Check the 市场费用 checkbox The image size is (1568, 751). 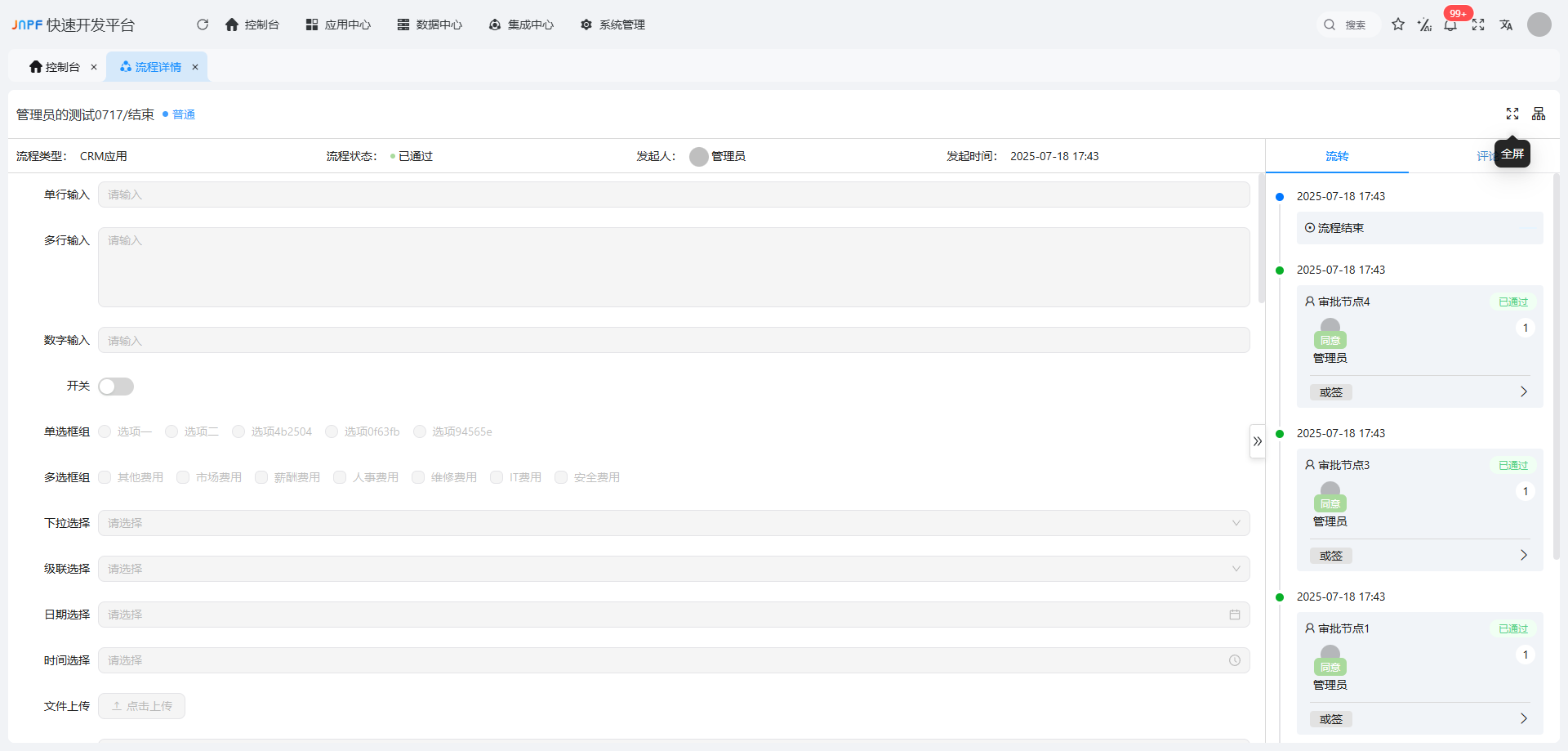pyautogui.click(x=183, y=477)
